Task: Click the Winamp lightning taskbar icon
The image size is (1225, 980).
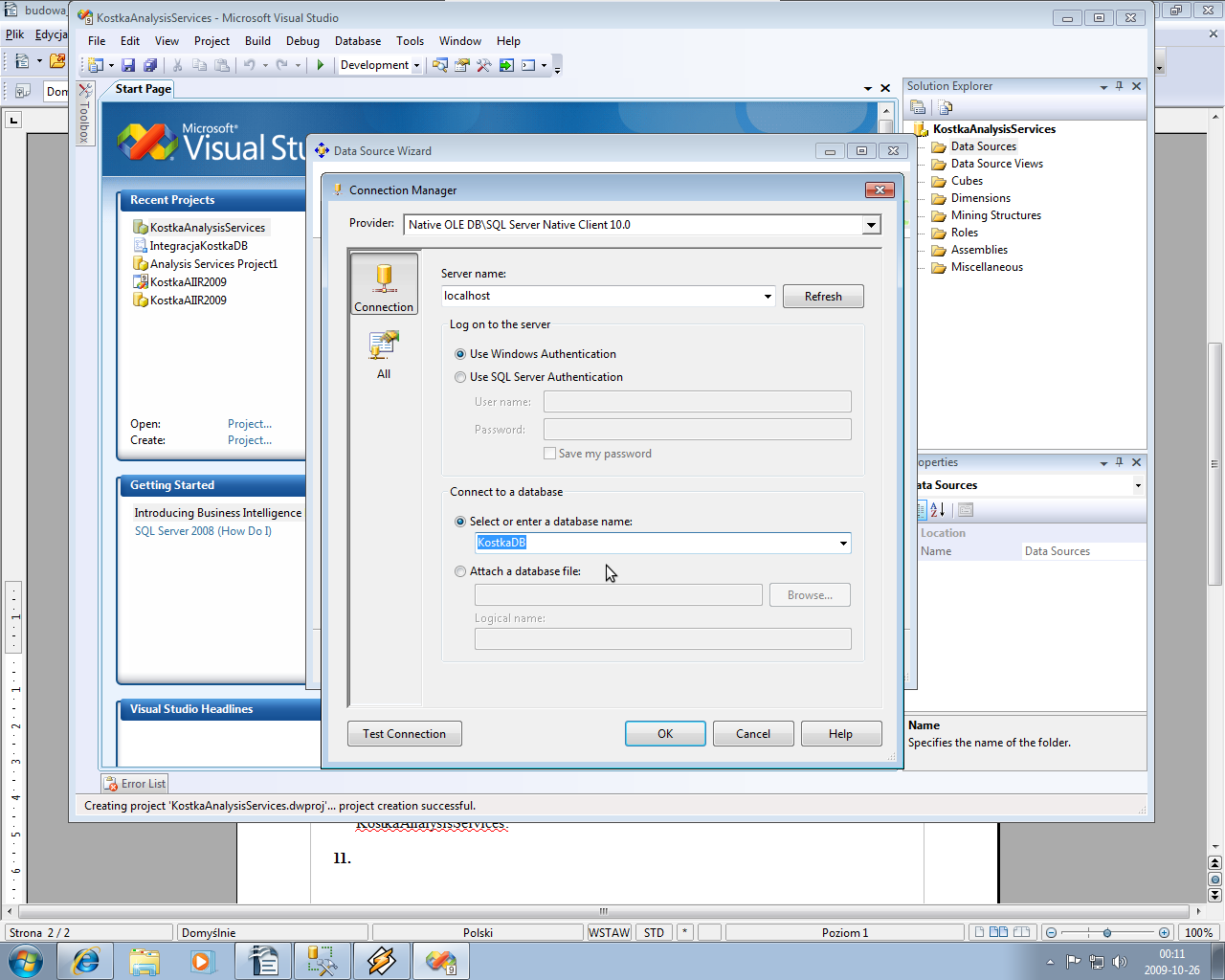Action: coord(381,961)
